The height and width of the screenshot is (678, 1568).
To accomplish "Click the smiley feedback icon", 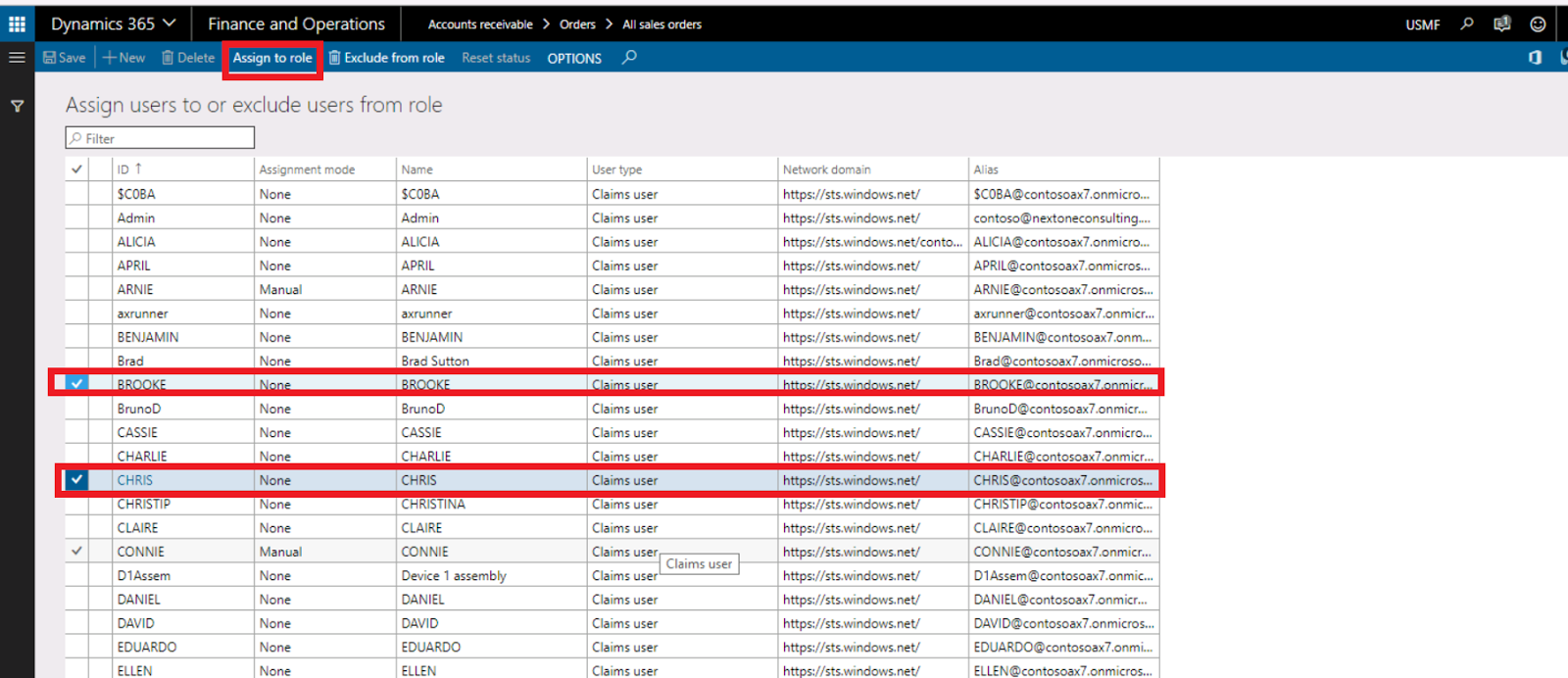I will pos(1538,24).
